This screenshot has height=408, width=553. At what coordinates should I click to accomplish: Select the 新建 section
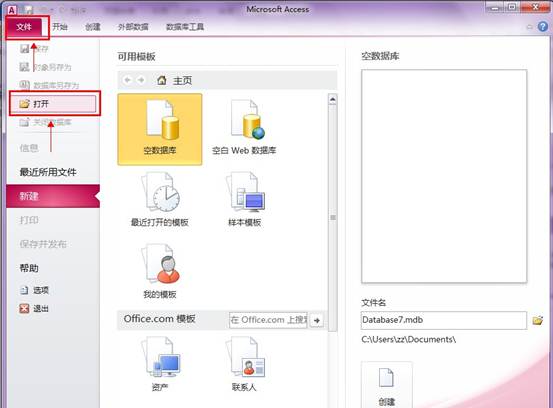(x=53, y=196)
